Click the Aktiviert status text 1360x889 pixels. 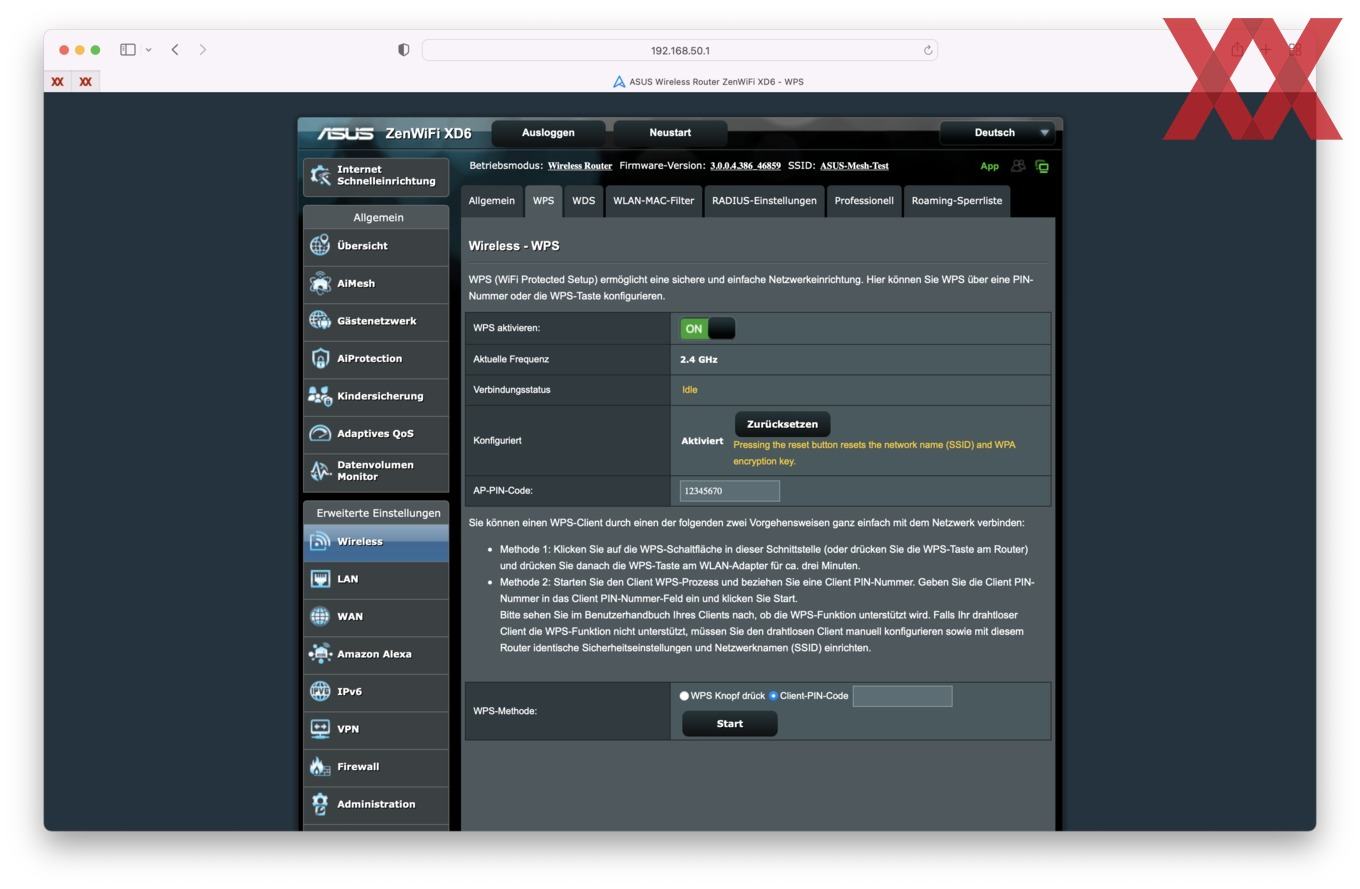pyautogui.click(x=702, y=441)
